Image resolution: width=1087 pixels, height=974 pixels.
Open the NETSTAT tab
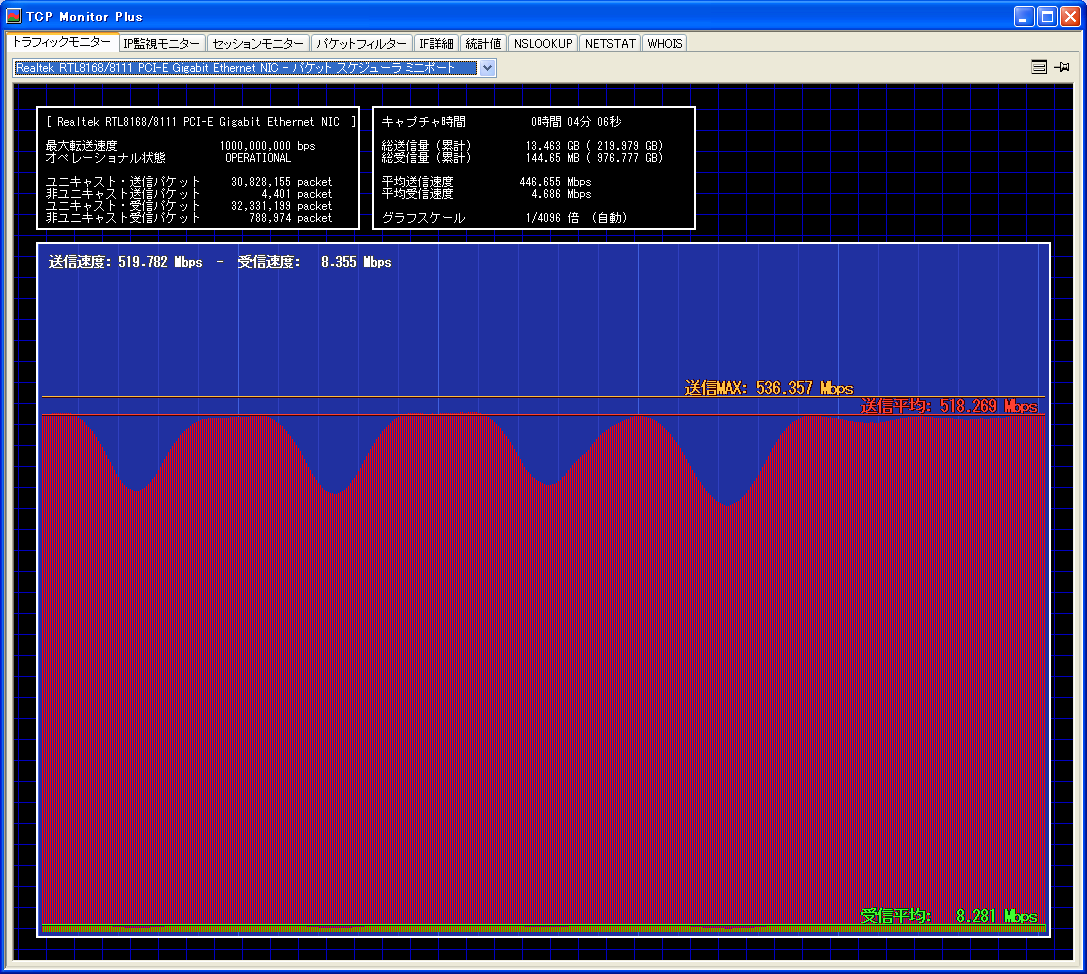(609, 44)
